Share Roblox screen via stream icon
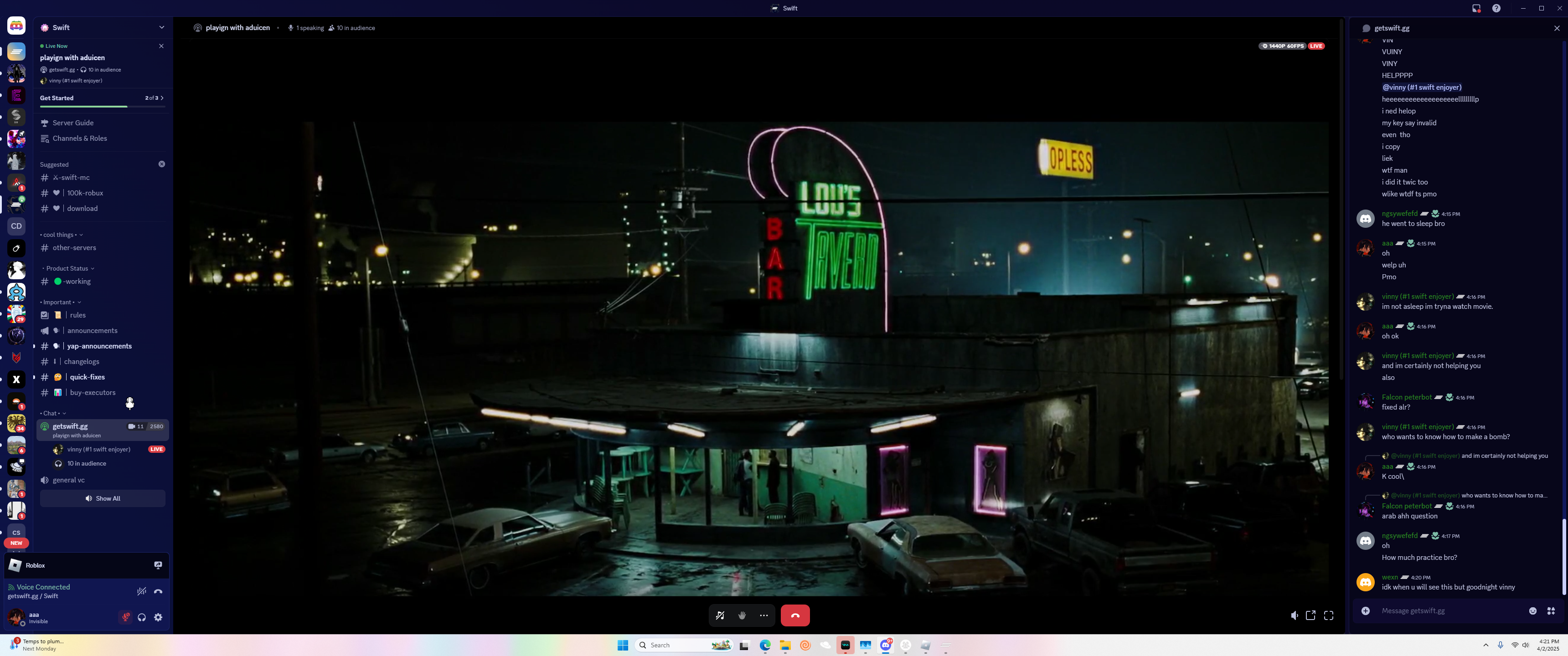1568x656 pixels. click(158, 565)
